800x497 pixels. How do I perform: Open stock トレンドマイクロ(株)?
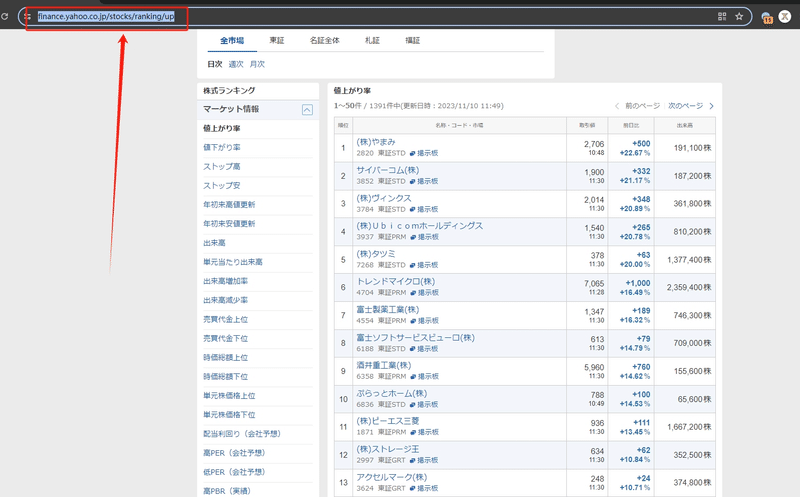tap(395, 282)
